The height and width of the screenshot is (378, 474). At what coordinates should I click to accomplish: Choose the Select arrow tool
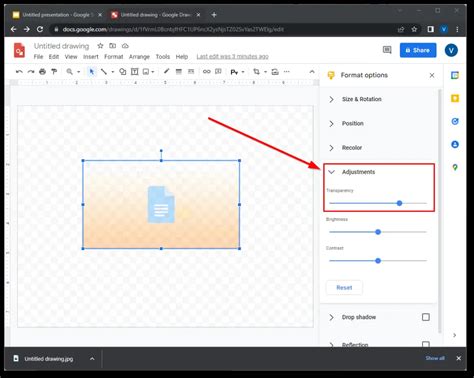pyautogui.click(x=91, y=72)
